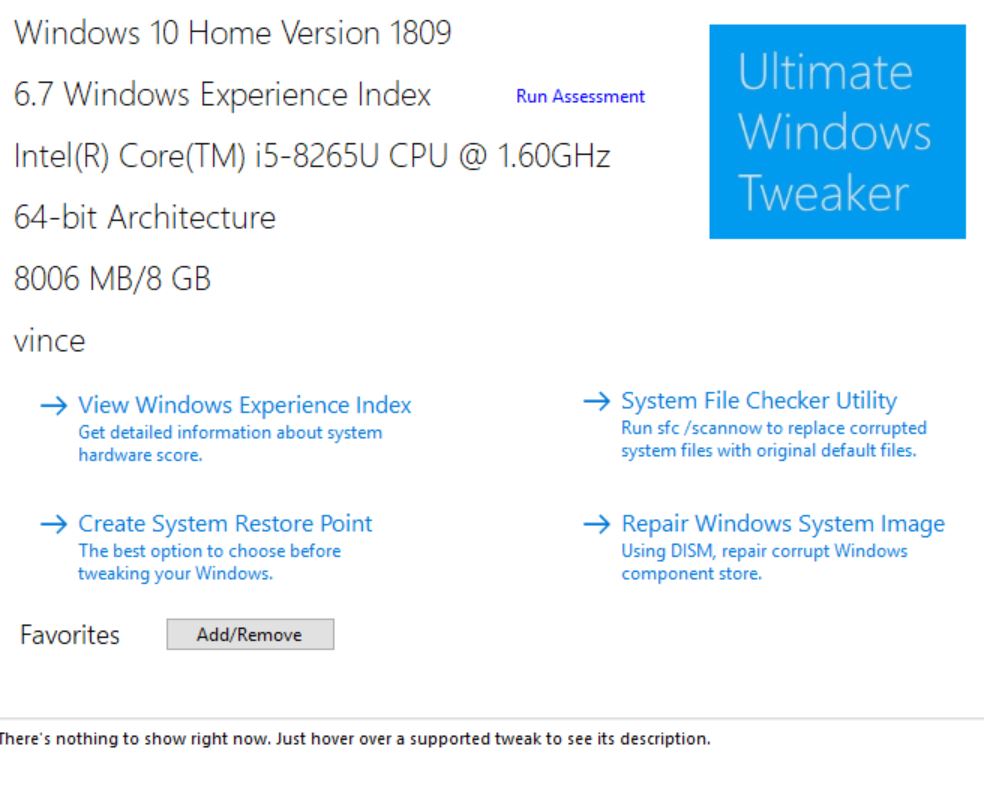Click the Intel Core i5-8265U CPU text
This screenshot has width=984, height=795.
(311, 156)
